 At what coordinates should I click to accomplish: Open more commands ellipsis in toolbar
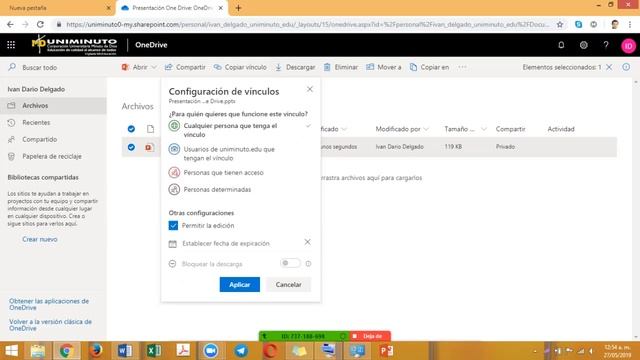[x=462, y=67]
